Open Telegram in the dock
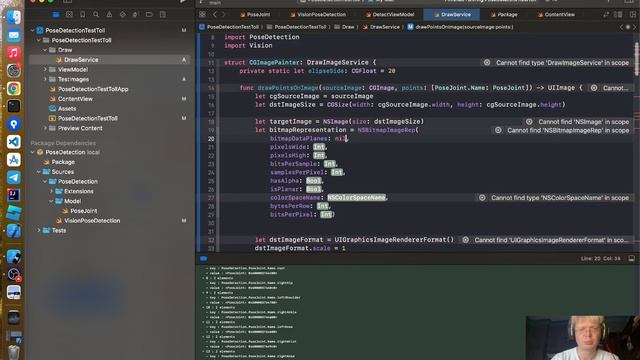This screenshot has width=640, height=360. 13,177
